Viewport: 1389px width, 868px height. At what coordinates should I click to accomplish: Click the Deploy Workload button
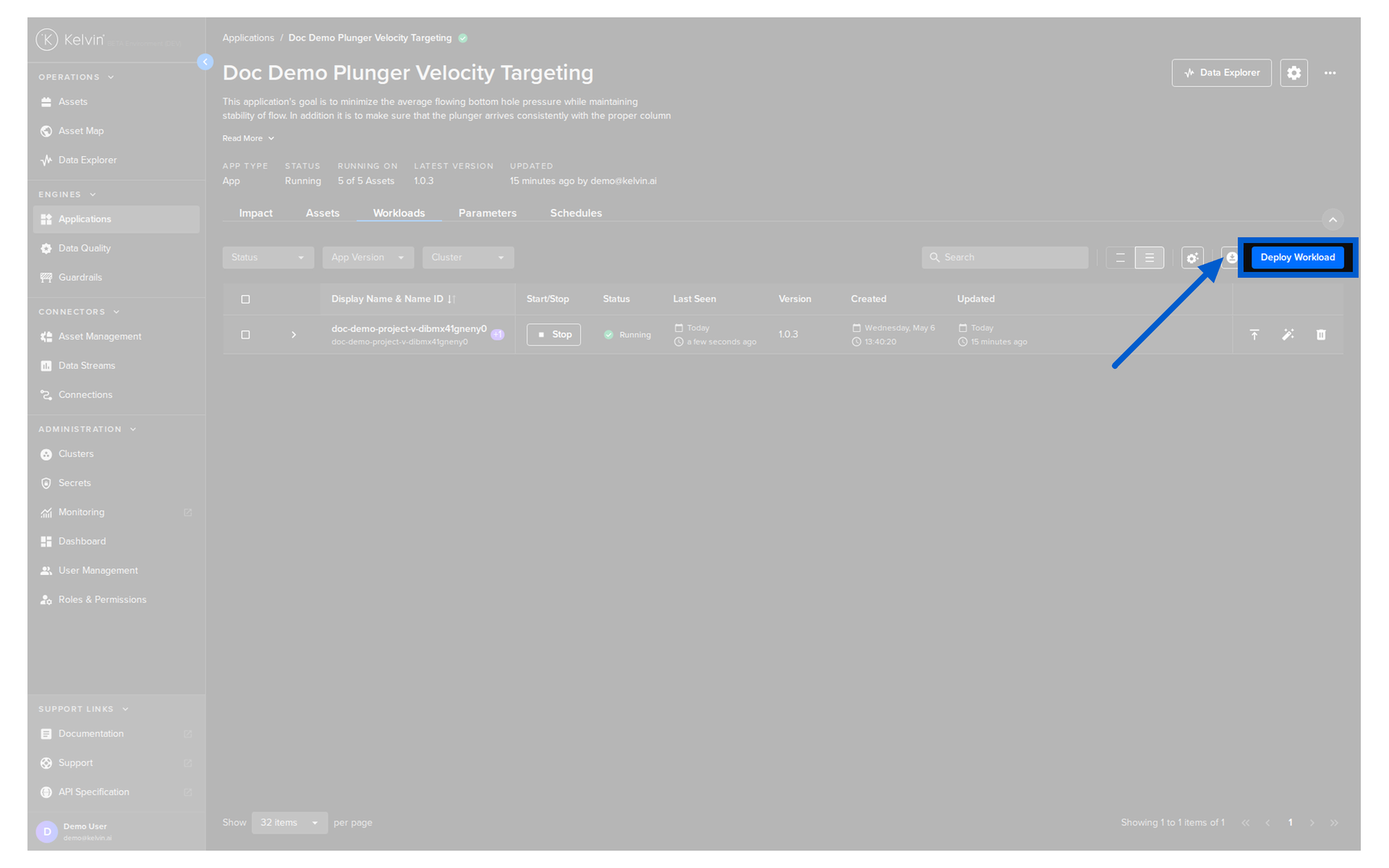[x=1297, y=258]
